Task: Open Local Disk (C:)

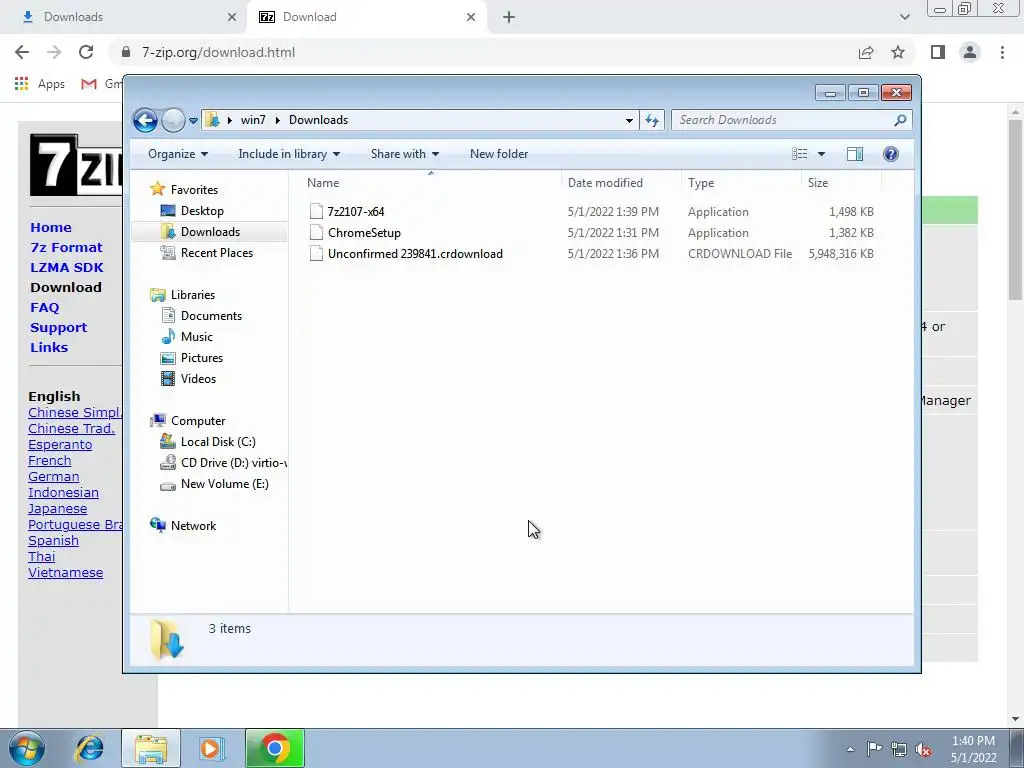Action: coord(218,442)
